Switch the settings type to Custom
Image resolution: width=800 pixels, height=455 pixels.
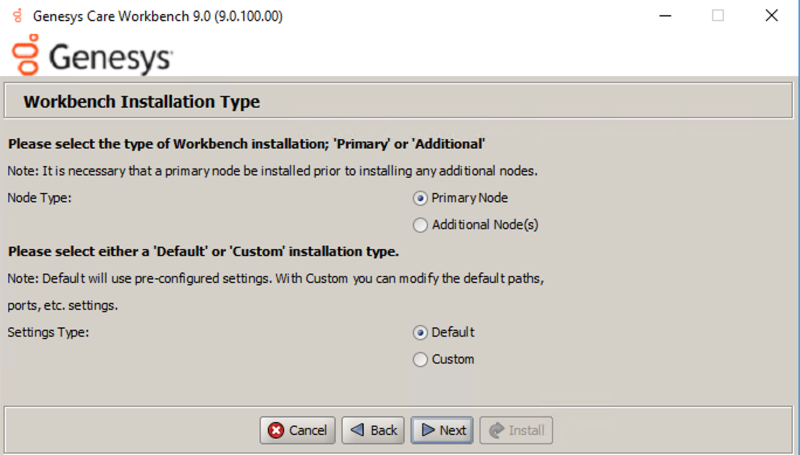click(x=421, y=359)
